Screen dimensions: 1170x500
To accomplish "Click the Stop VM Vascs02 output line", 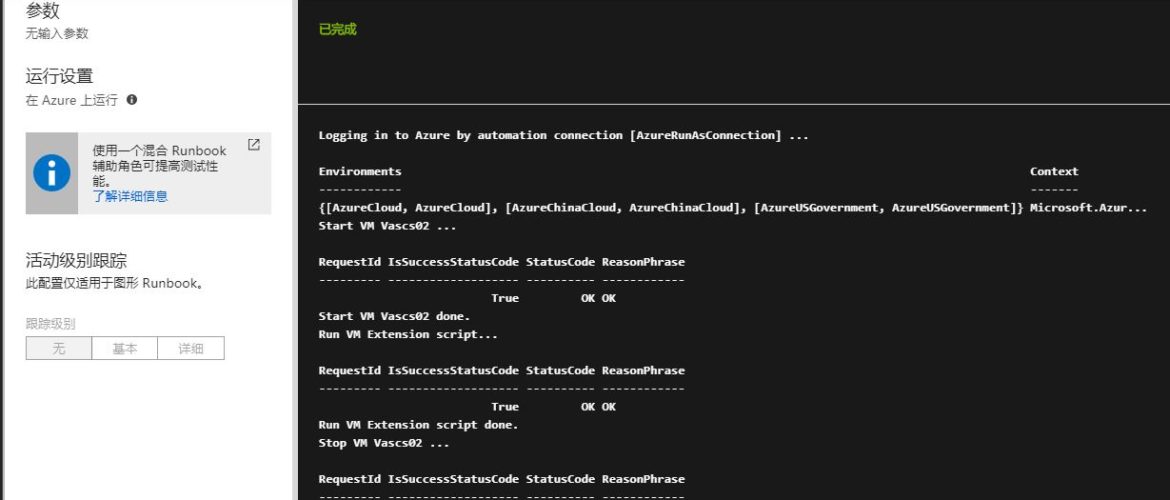I will pos(384,443).
